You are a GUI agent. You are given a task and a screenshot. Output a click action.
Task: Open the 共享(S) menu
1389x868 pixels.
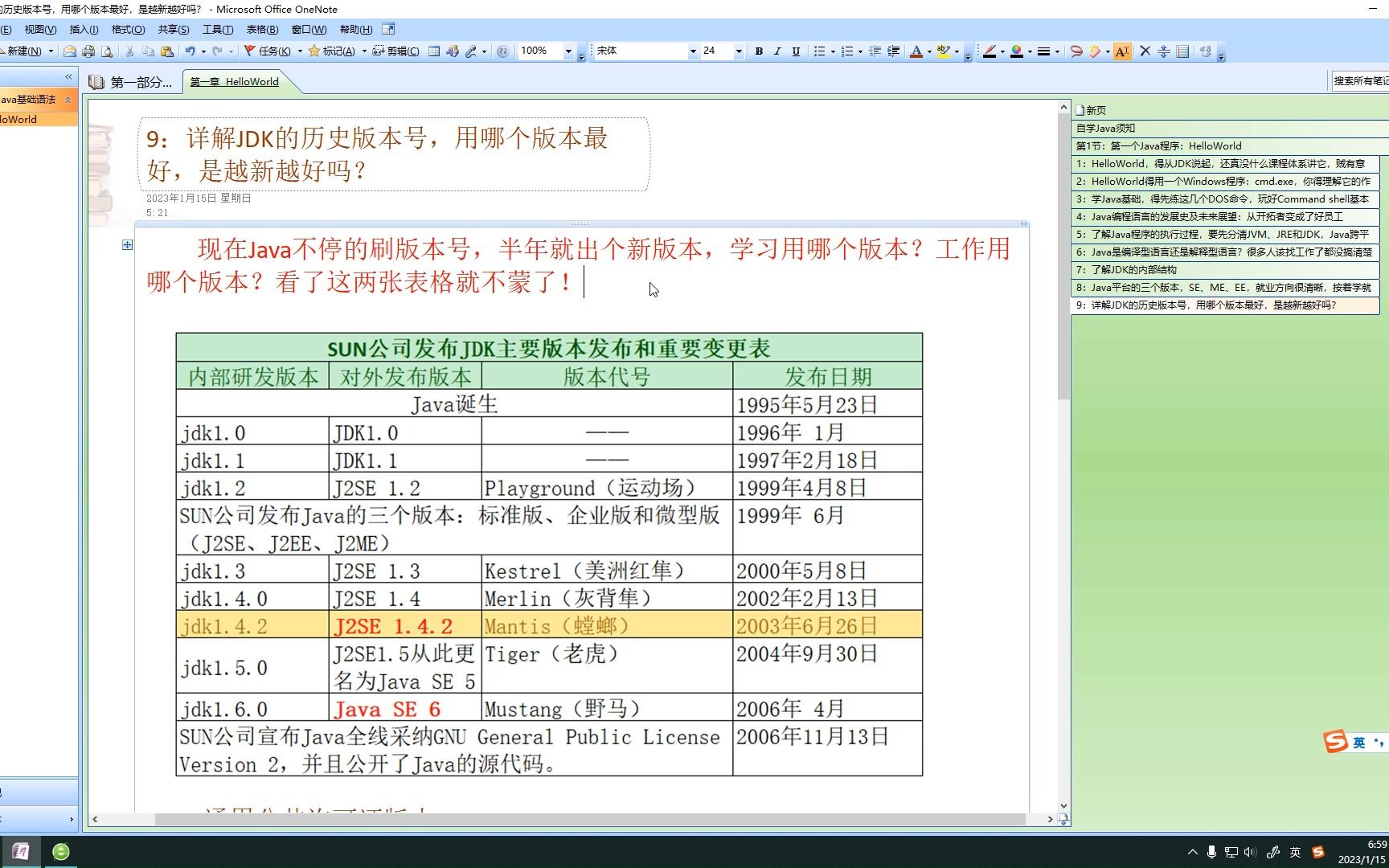click(x=174, y=30)
